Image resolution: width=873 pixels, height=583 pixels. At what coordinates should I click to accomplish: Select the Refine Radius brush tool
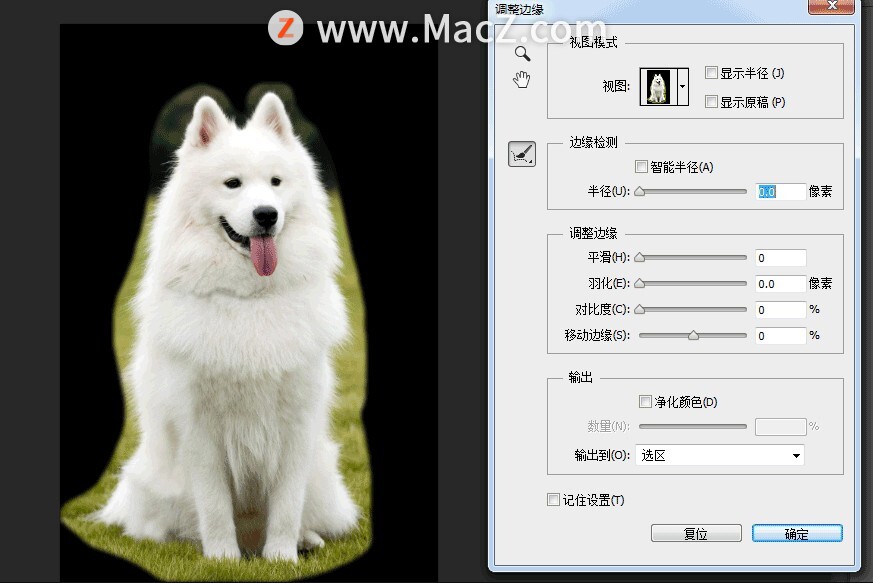522,154
